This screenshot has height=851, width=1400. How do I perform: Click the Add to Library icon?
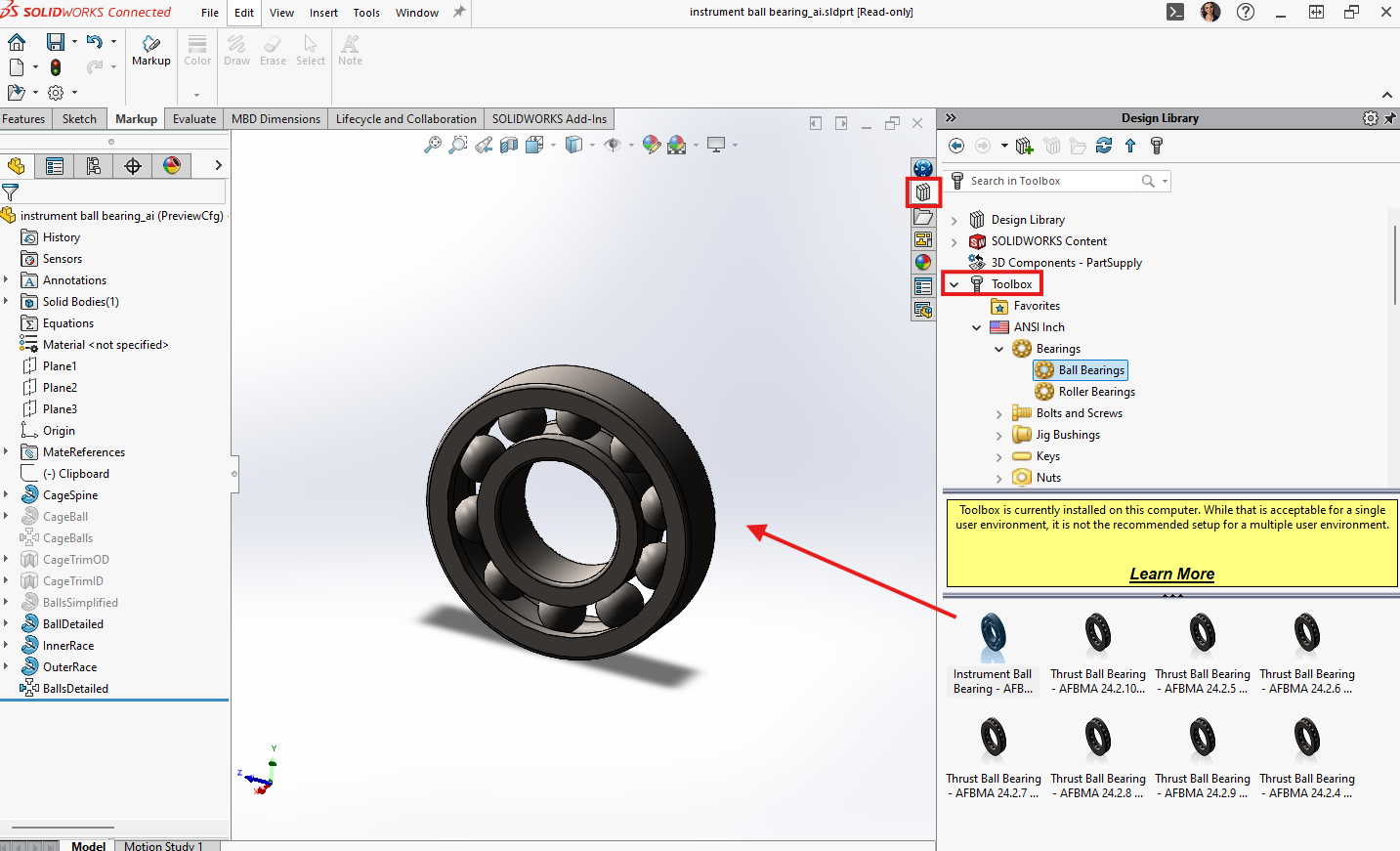pos(1024,146)
